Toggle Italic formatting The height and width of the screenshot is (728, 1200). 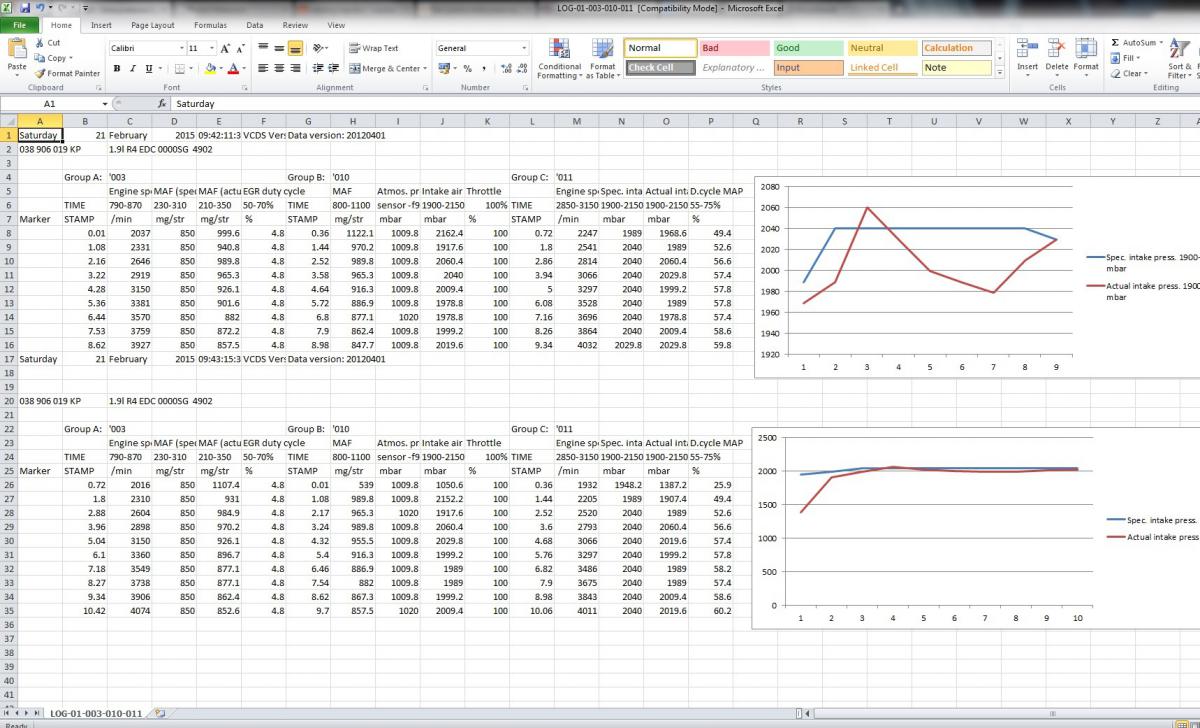click(133, 68)
